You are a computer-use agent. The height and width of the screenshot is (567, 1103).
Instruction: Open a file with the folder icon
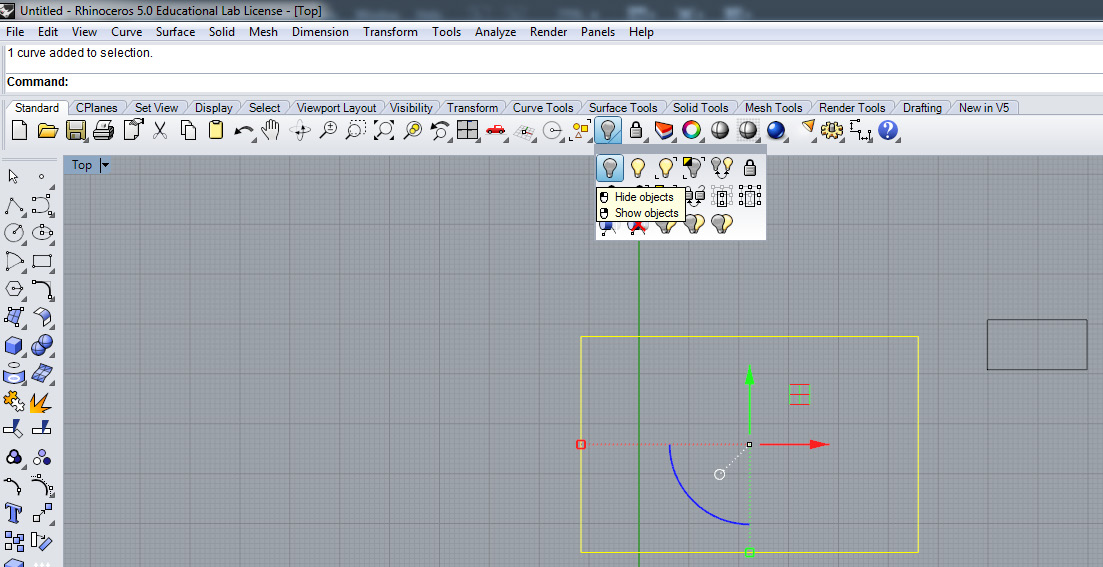47,130
